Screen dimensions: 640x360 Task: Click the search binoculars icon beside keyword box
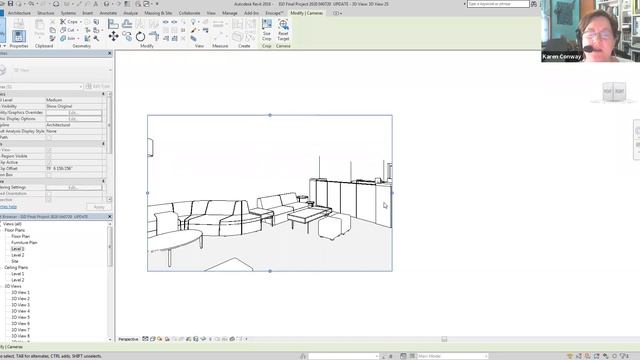click(x=534, y=4)
